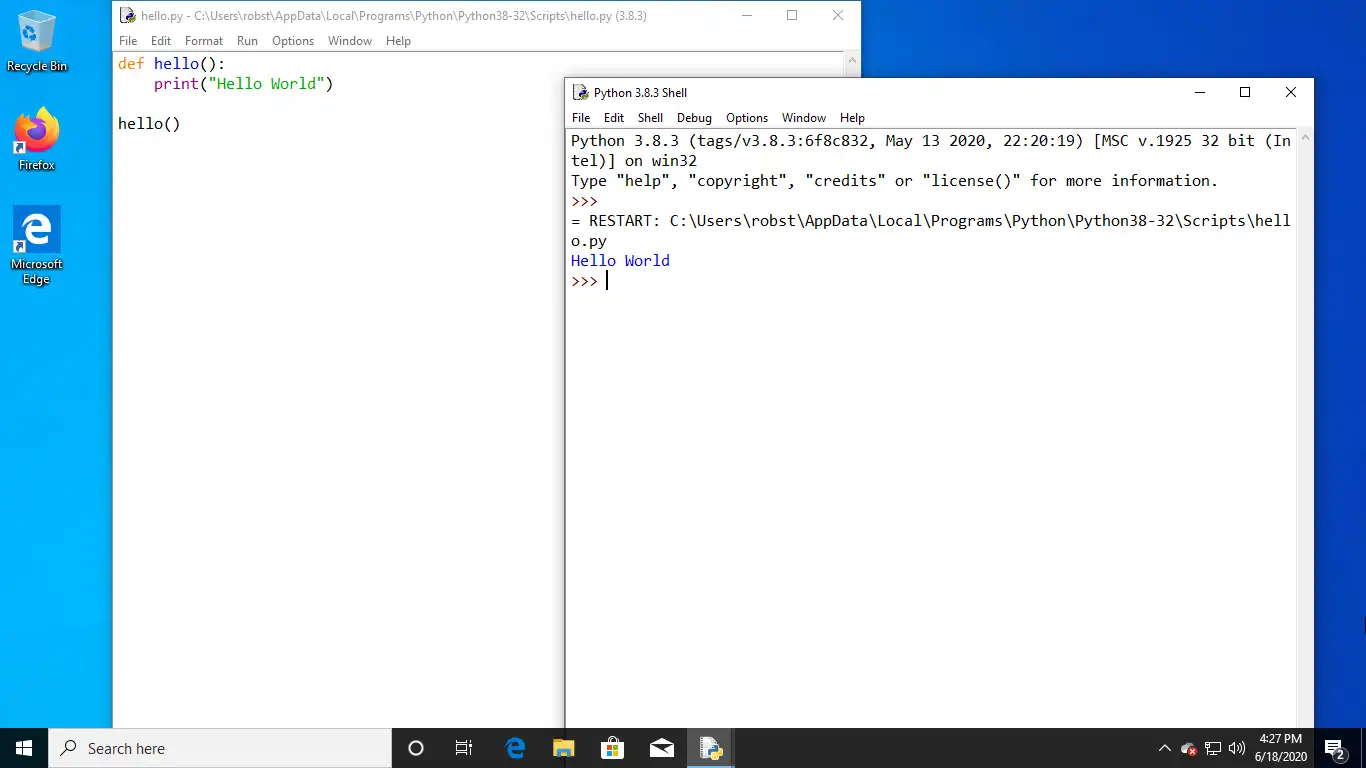
Task: Open the Mail app from the taskbar
Action: click(x=661, y=747)
